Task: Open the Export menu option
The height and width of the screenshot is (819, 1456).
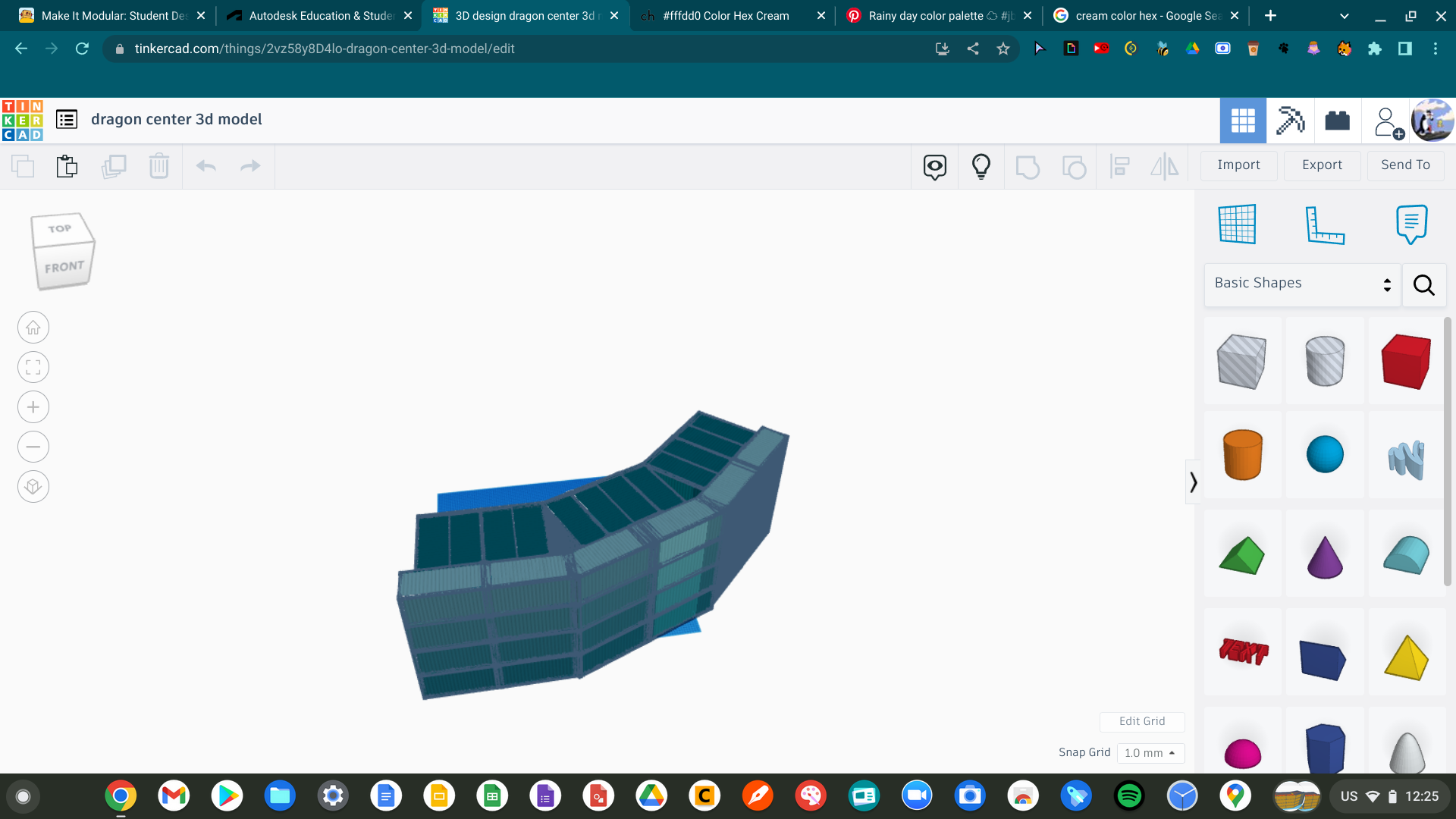Action: click(1320, 165)
